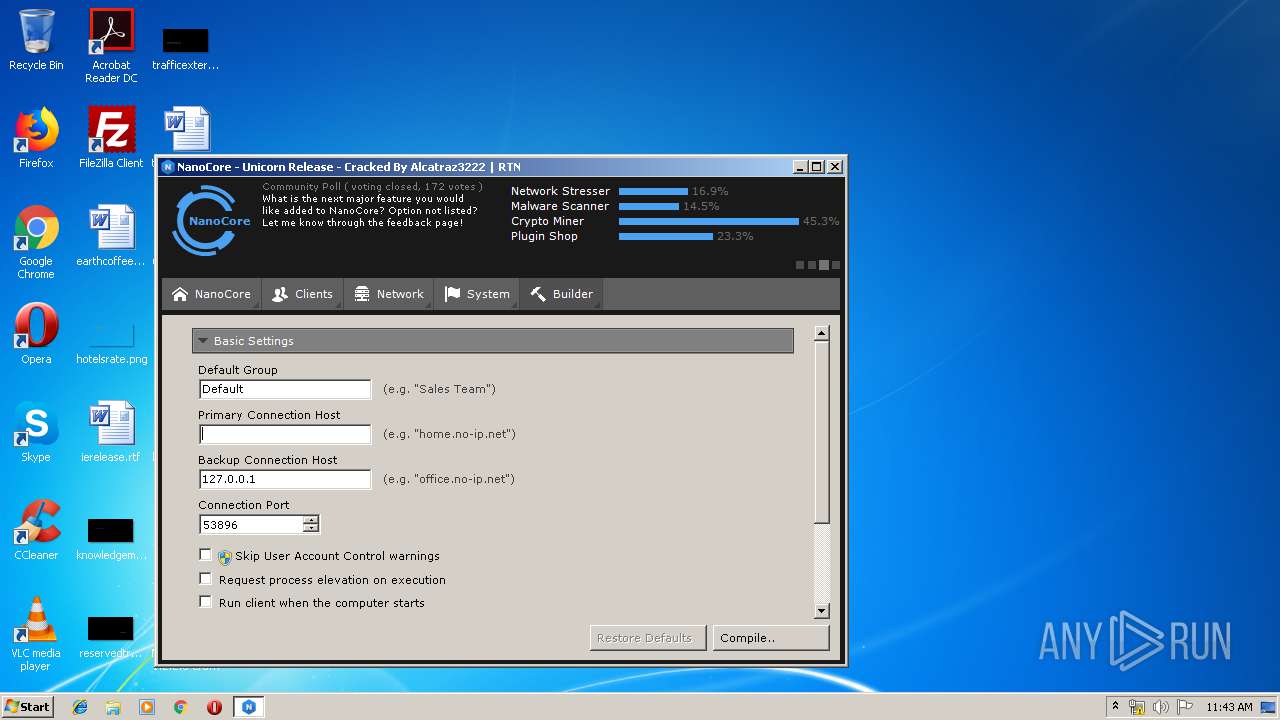1280x720 pixels.
Task: Select the Opera desktop icon
Action: (36, 334)
